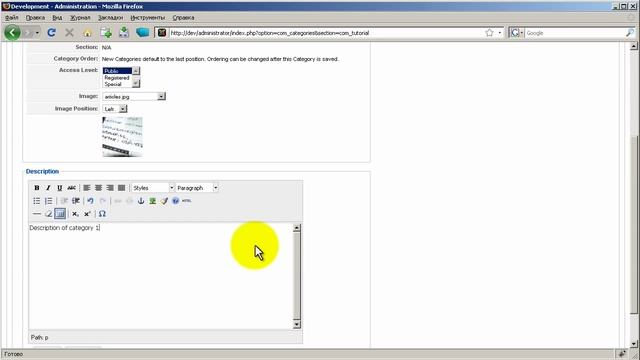This screenshot has width=640, height=360.
Task: Open the Styles dropdown in editor
Action: (153, 188)
